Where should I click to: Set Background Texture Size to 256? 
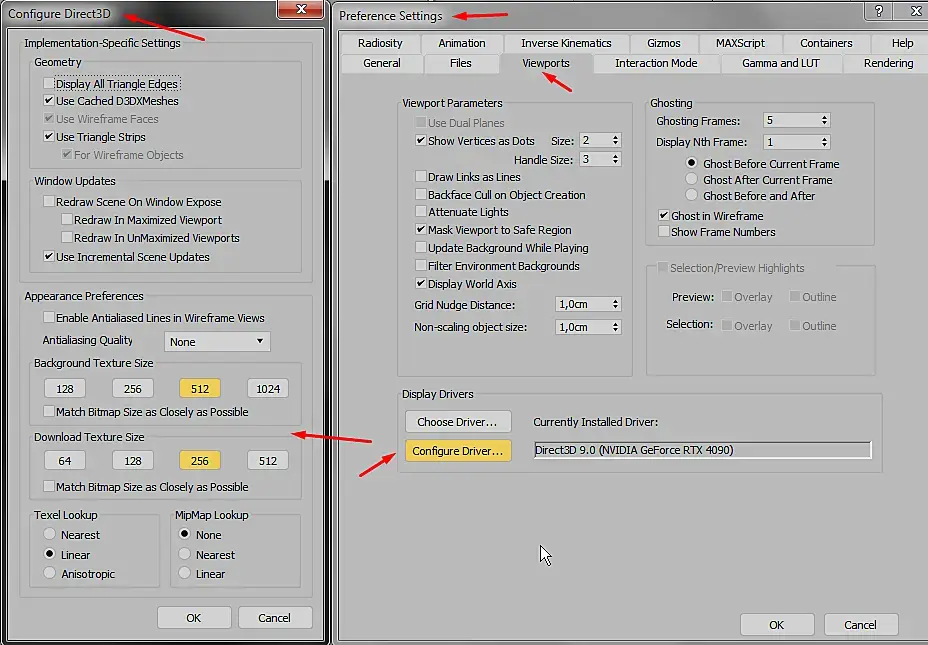(133, 389)
